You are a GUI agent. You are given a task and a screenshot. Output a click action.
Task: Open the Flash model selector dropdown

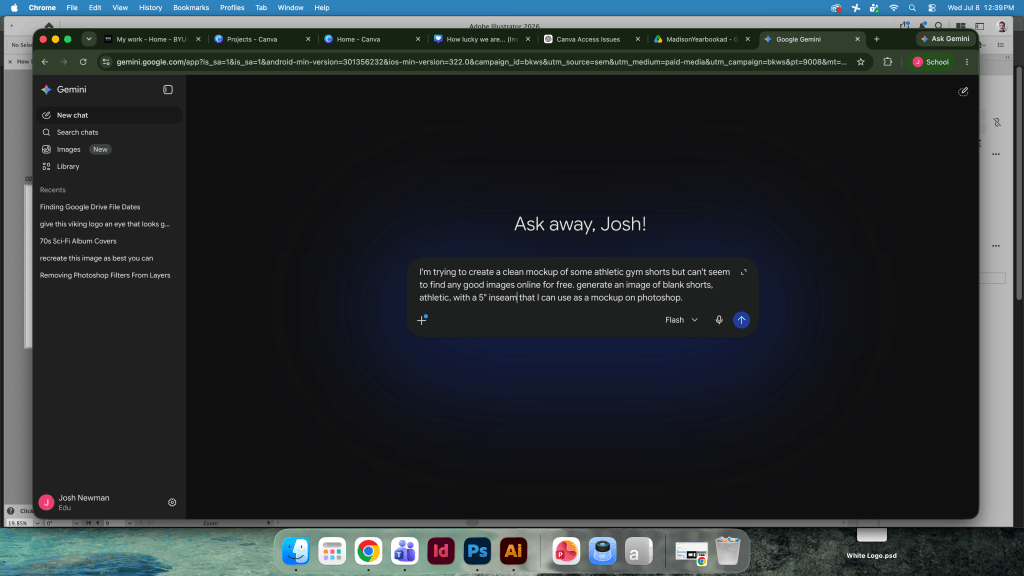click(x=681, y=320)
